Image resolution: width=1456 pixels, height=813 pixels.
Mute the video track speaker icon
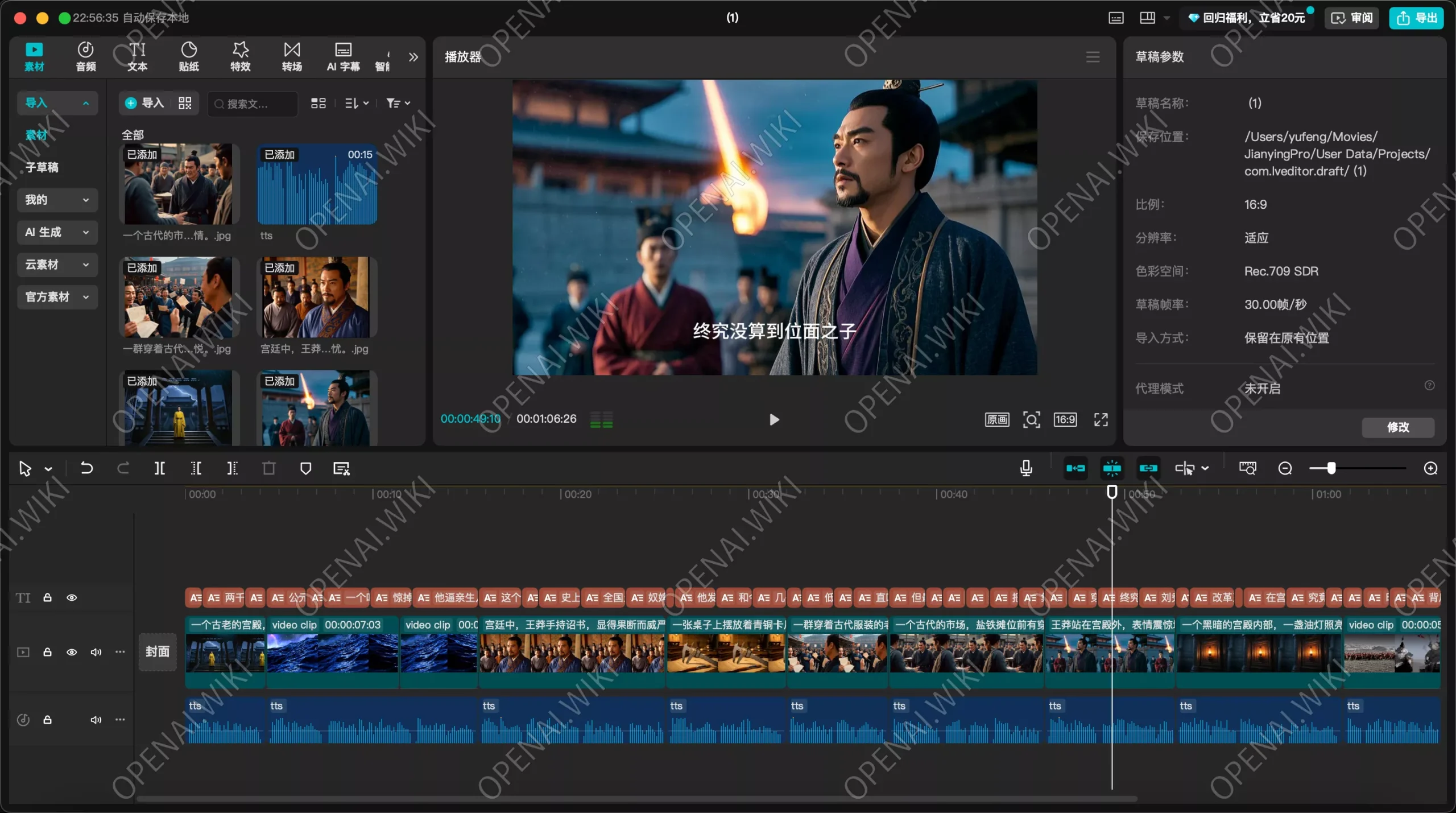pyautogui.click(x=96, y=652)
